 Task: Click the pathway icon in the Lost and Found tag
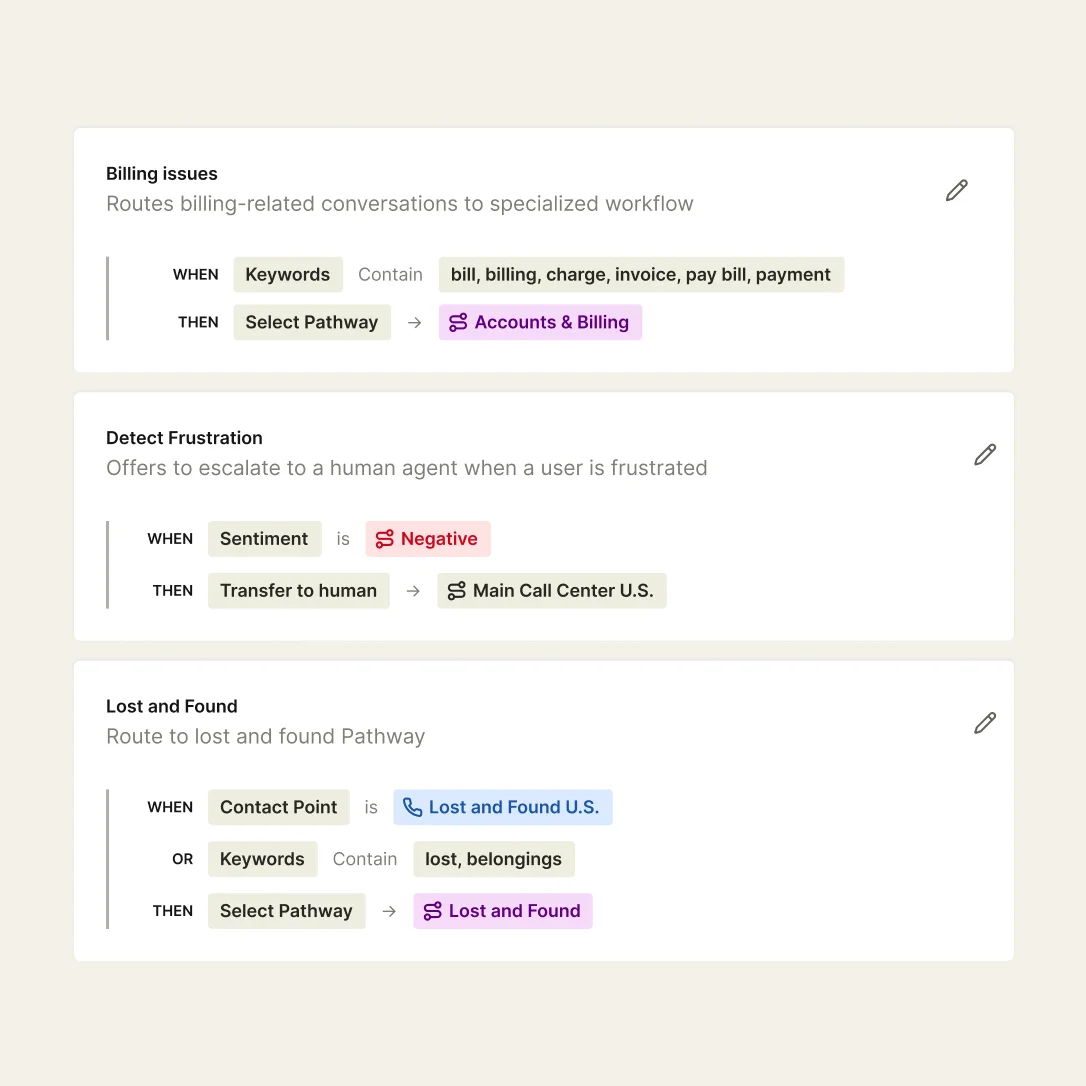(432, 910)
